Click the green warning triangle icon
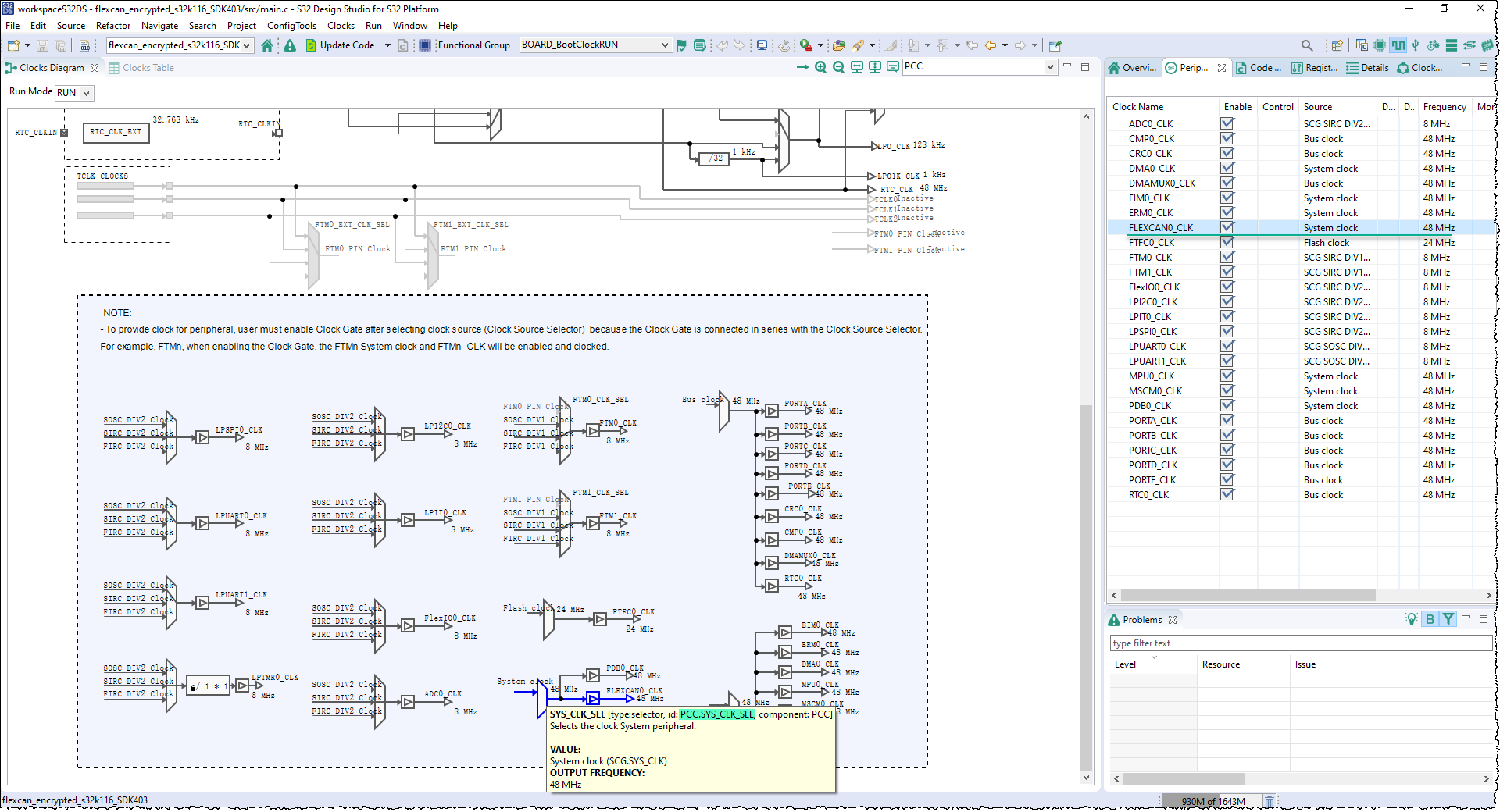This screenshot has width=1500, height=812. pos(290,45)
